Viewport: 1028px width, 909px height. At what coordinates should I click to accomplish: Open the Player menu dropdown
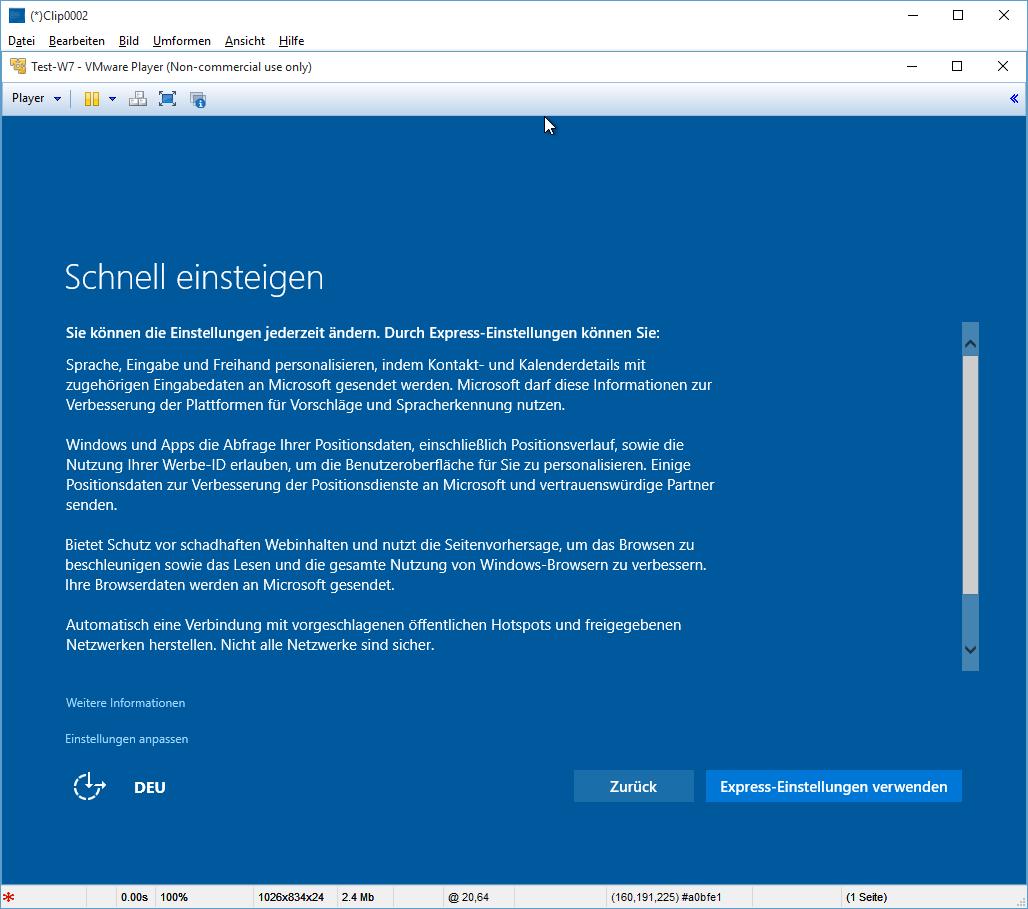click(36, 98)
